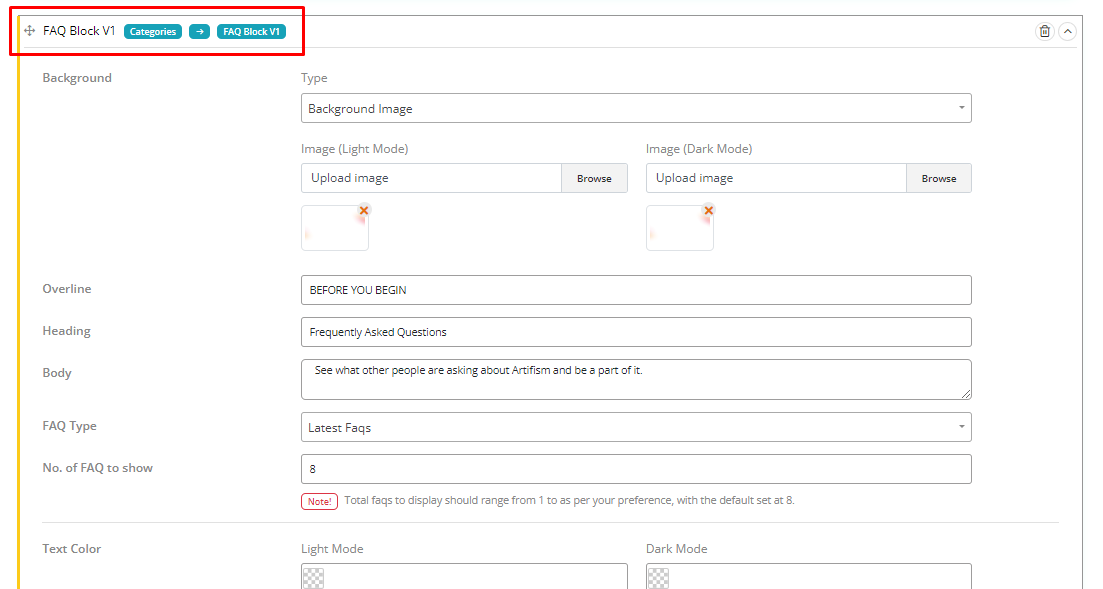Click into the Heading text field
The height and width of the screenshot is (589, 1103).
(x=635, y=332)
